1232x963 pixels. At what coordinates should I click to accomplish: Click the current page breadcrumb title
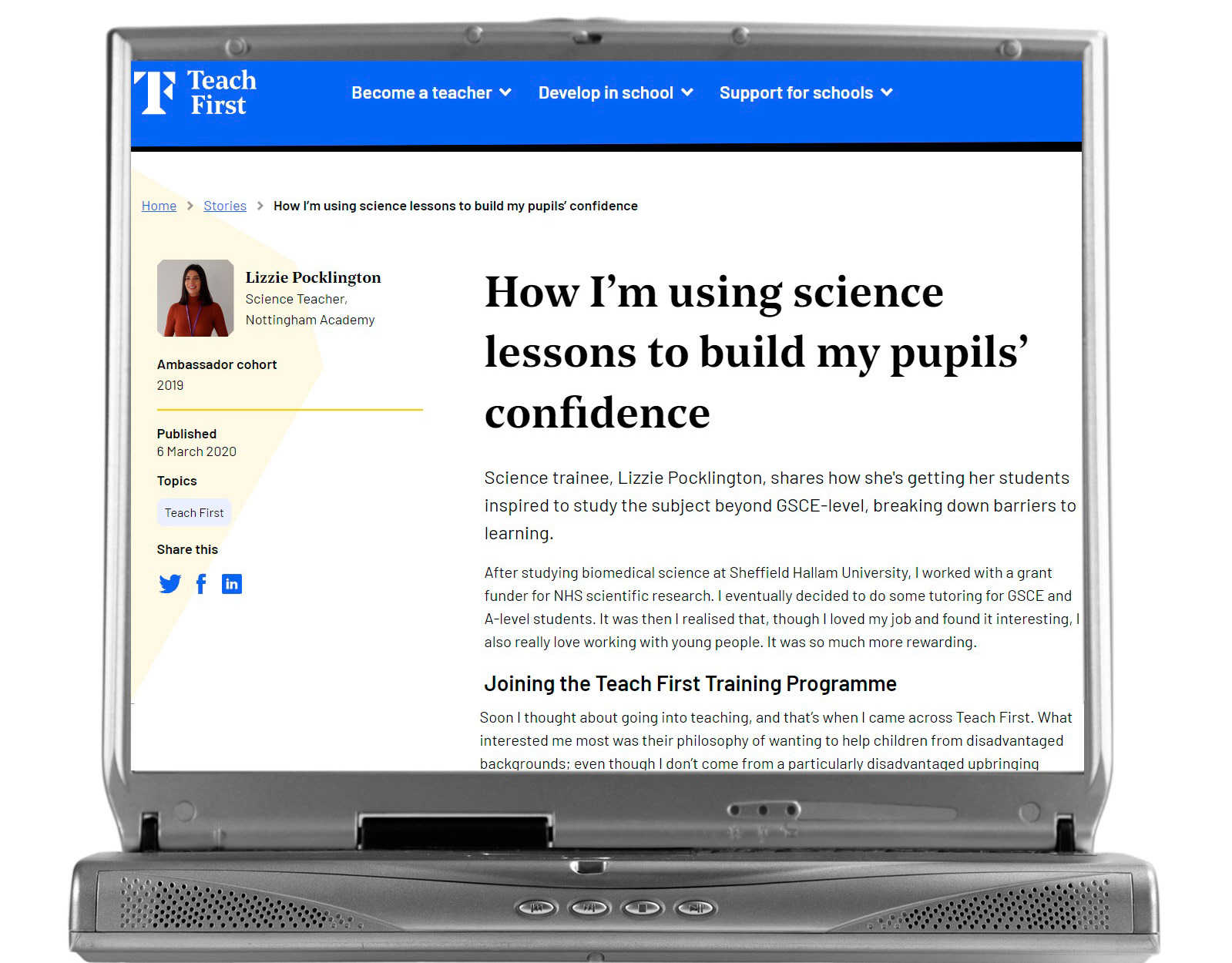point(455,206)
